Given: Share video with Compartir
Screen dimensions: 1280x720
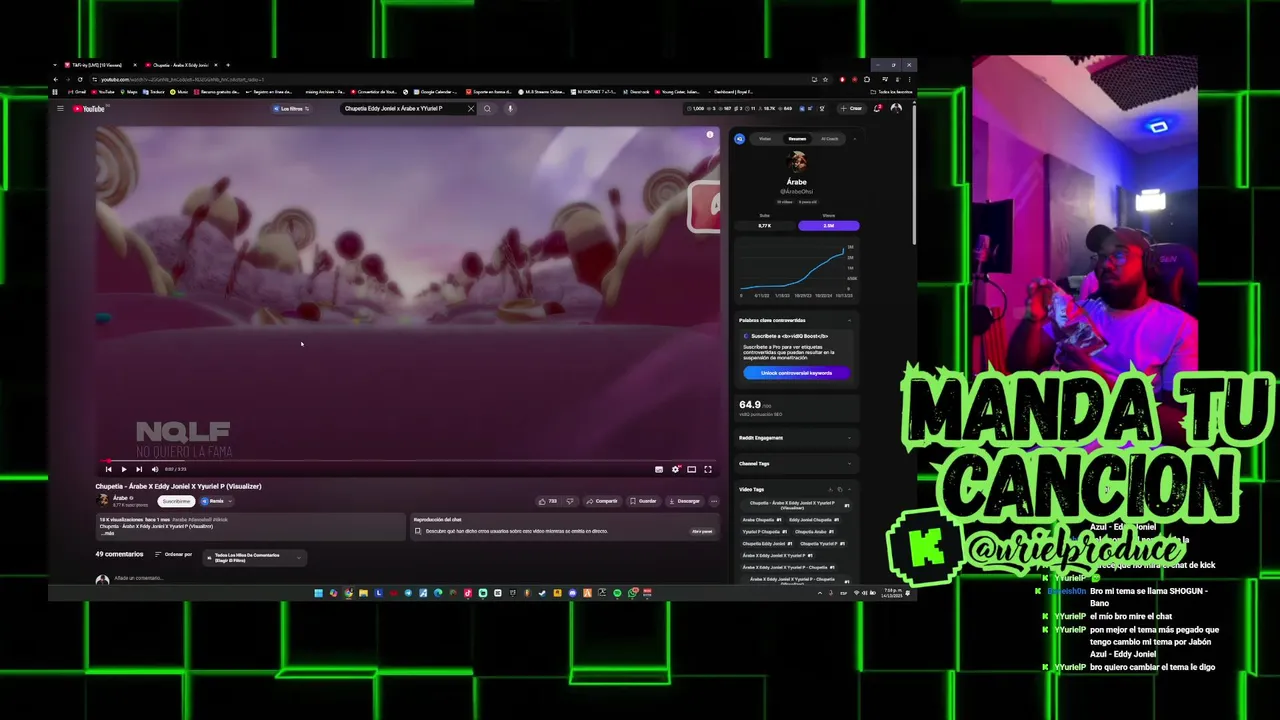Looking at the screenshot, I should (x=602, y=501).
